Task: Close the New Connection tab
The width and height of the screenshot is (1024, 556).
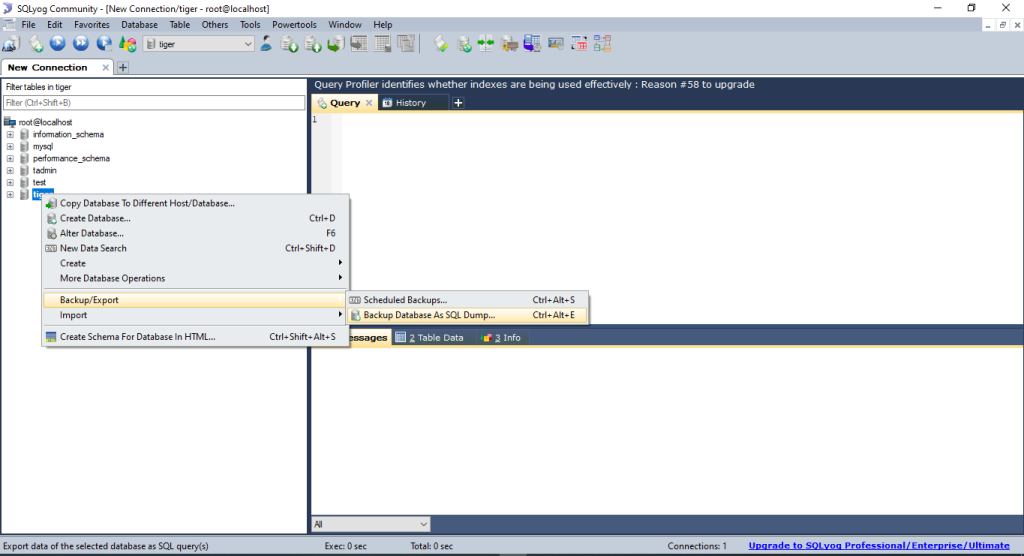Action: (105, 67)
